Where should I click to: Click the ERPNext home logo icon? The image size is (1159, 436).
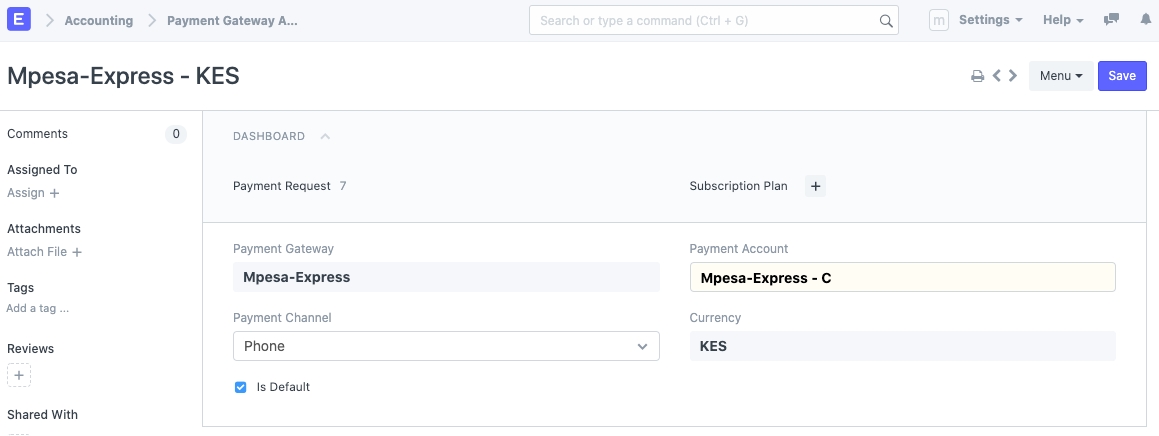pos(18,20)
